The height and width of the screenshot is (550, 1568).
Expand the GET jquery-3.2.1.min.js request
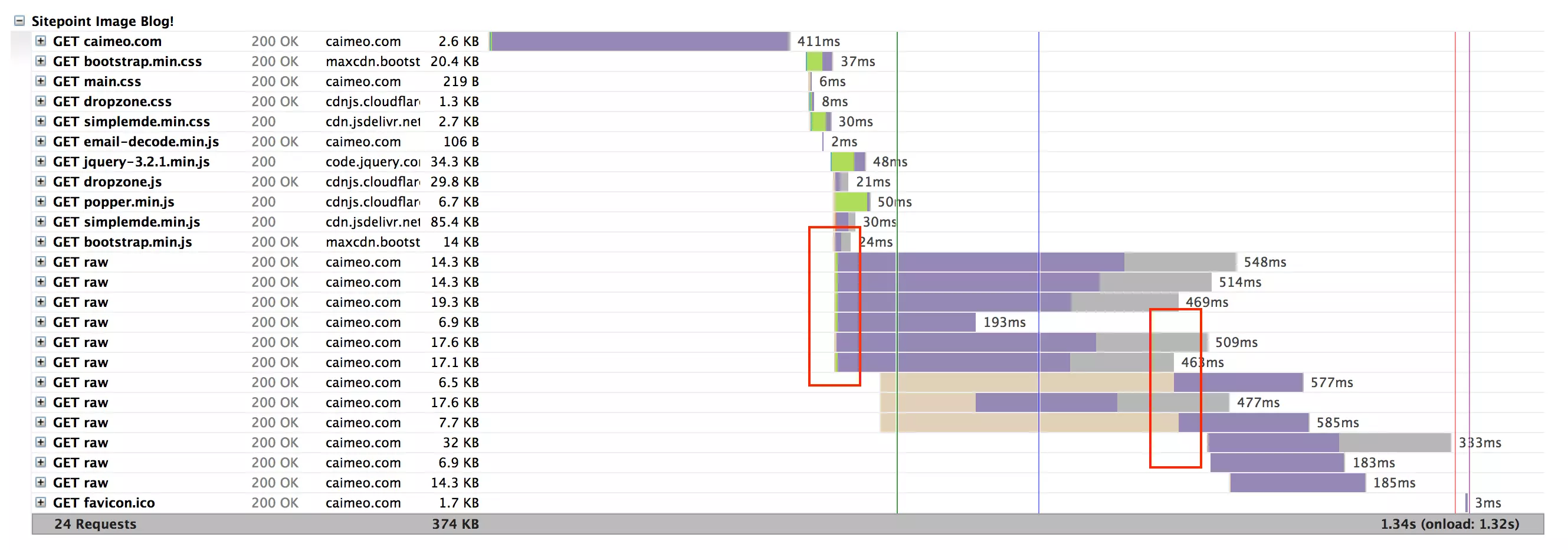(x=41, y=162)
